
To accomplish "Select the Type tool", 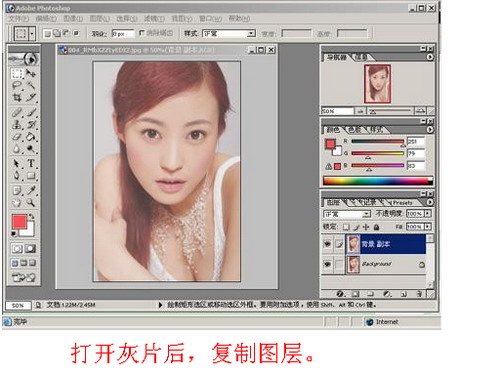I will pyautogui.click(x=31, y=163).
